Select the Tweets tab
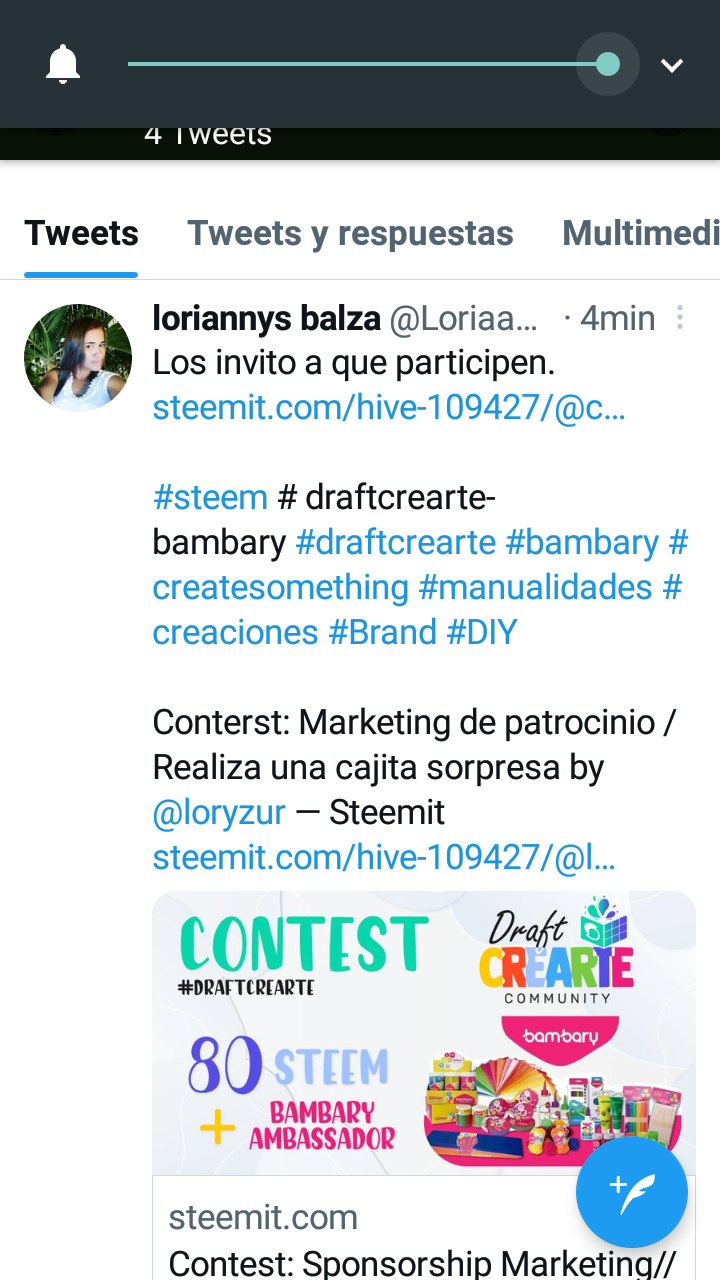This screenshot has width=720, height=1280. 81,233
